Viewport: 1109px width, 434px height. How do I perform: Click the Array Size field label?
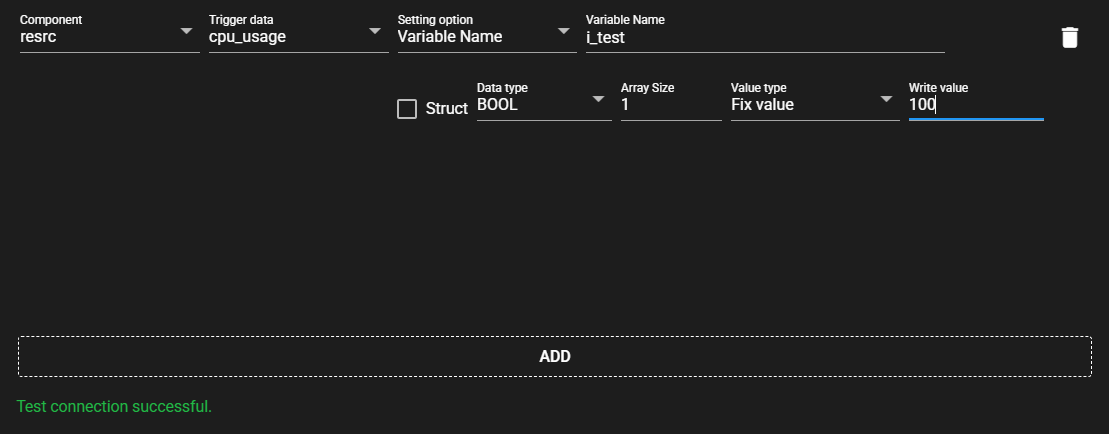click(x=647, y=88)
